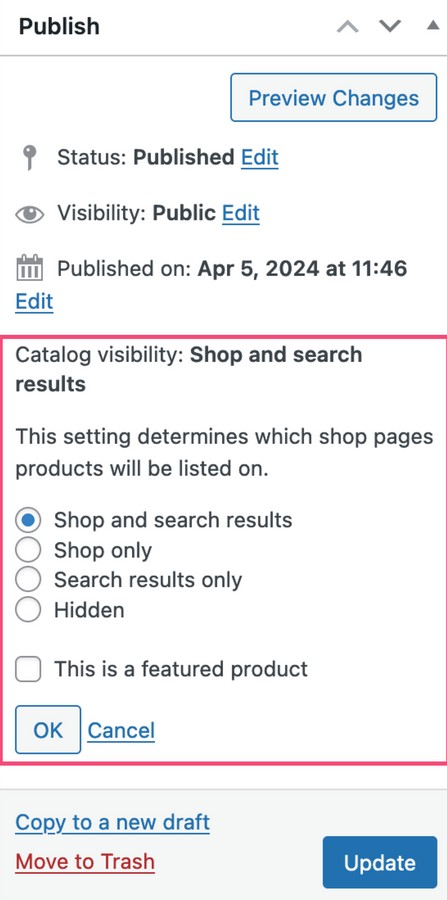Choose Search results only radio button
447x900 pixels.
(x=28, y=580)
